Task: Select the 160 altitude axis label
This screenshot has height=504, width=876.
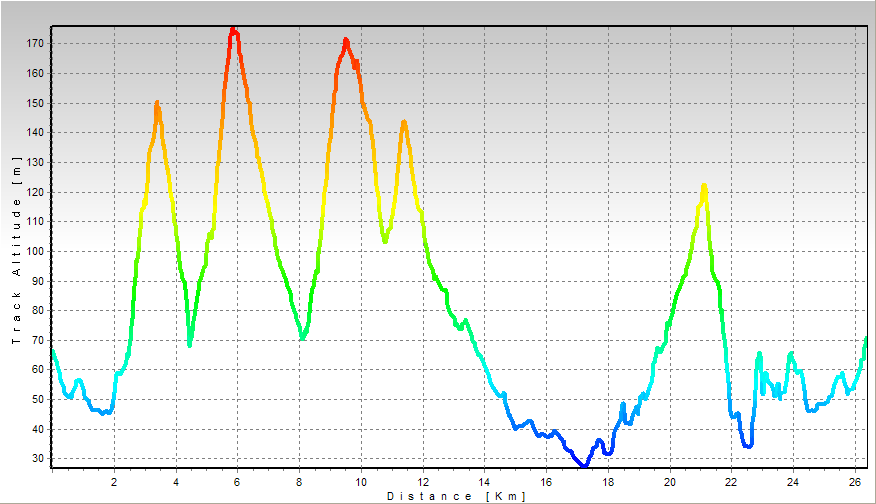Action: pos(35,73)
